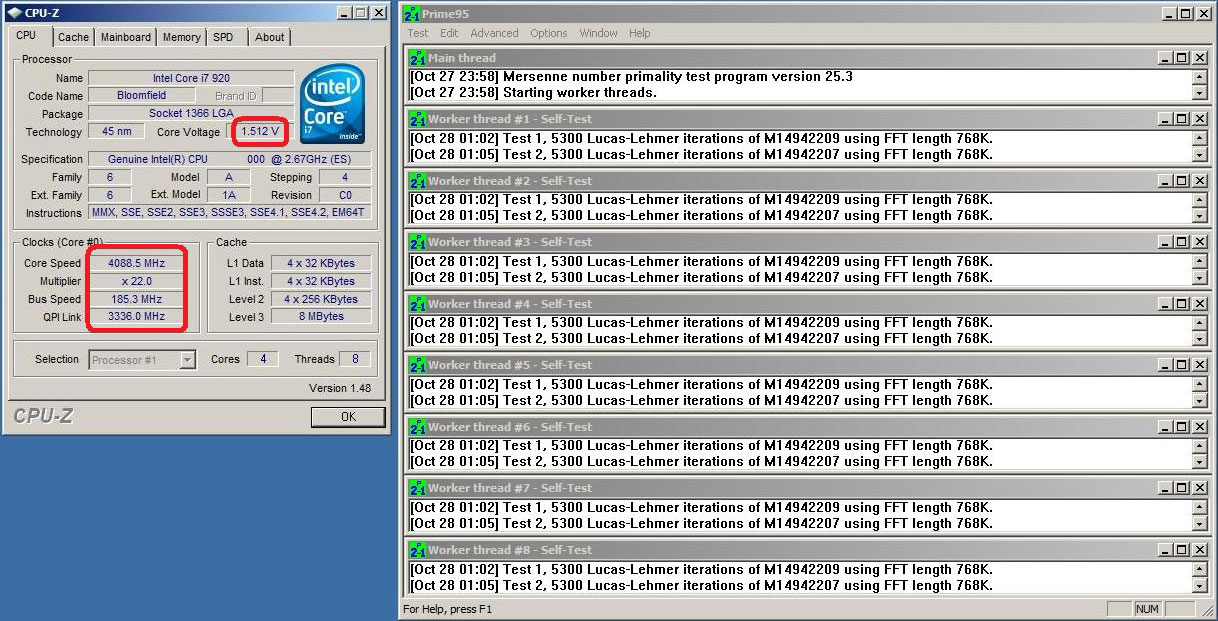The height and width of the screenshot is (621, 1218).
Task: Select the Multiplier value 'x 22.0'
Action: [136, 281]
